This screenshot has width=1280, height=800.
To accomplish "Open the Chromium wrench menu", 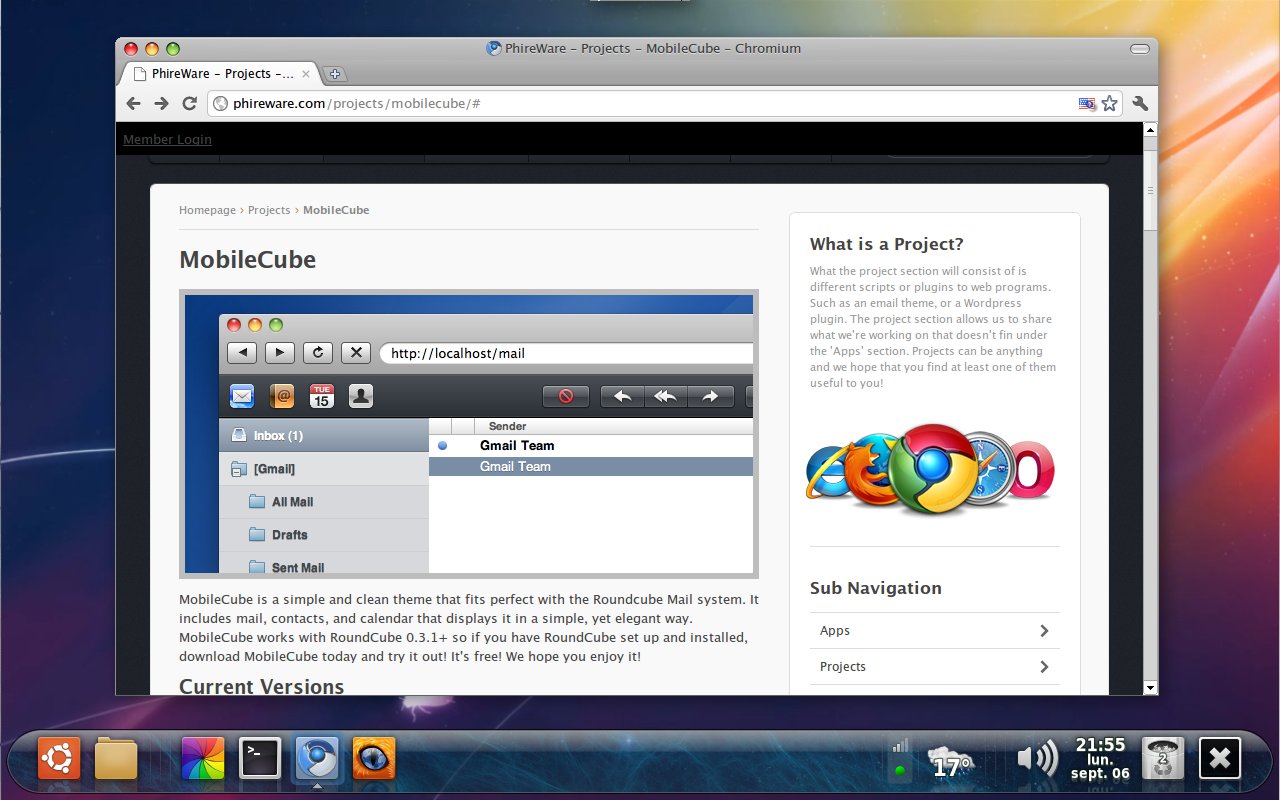I will click(x=1140, y=103).
